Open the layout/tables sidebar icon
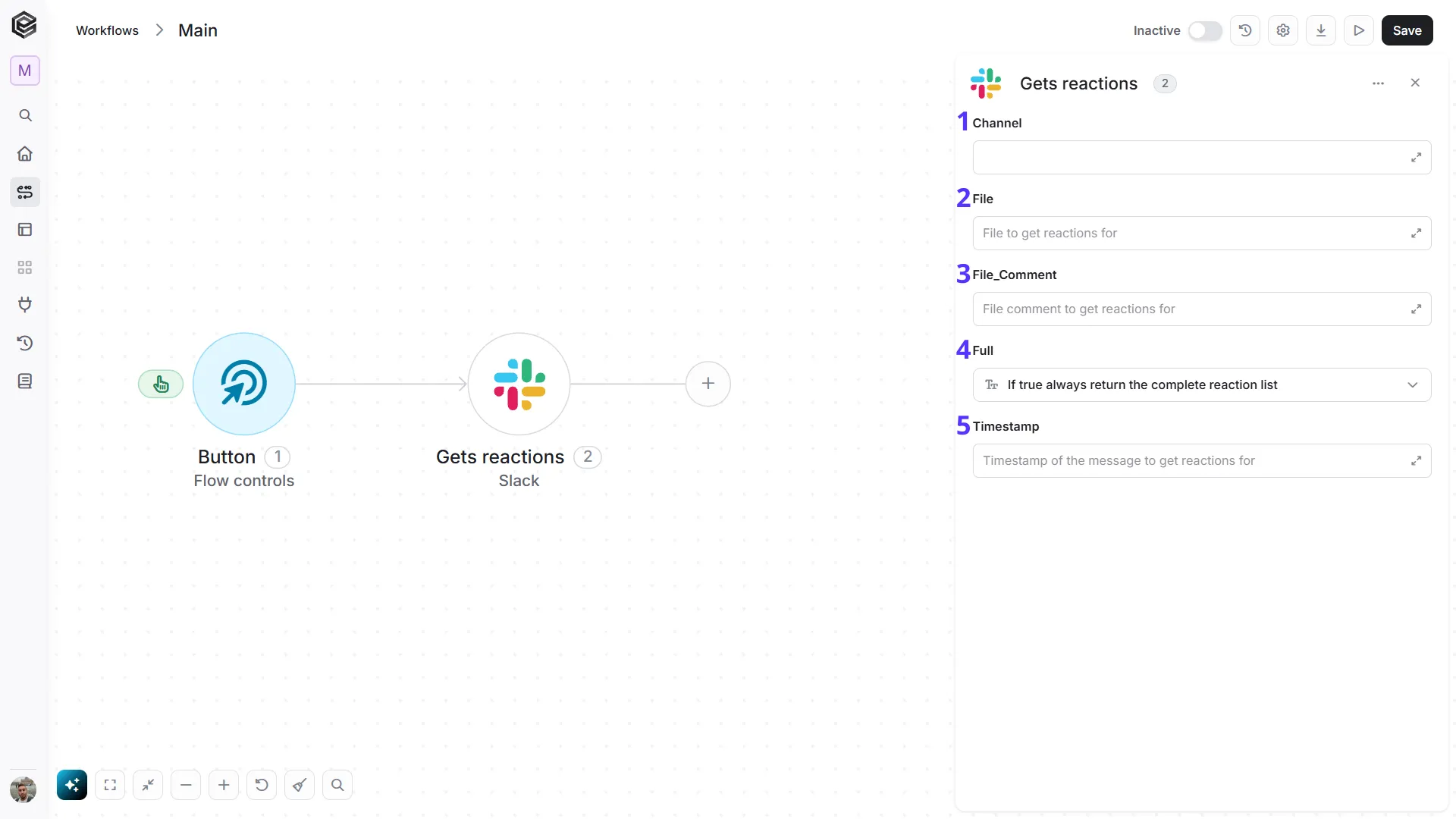Image resolution: width=1456 pixels, height=819 pixels. coord(25,230)
